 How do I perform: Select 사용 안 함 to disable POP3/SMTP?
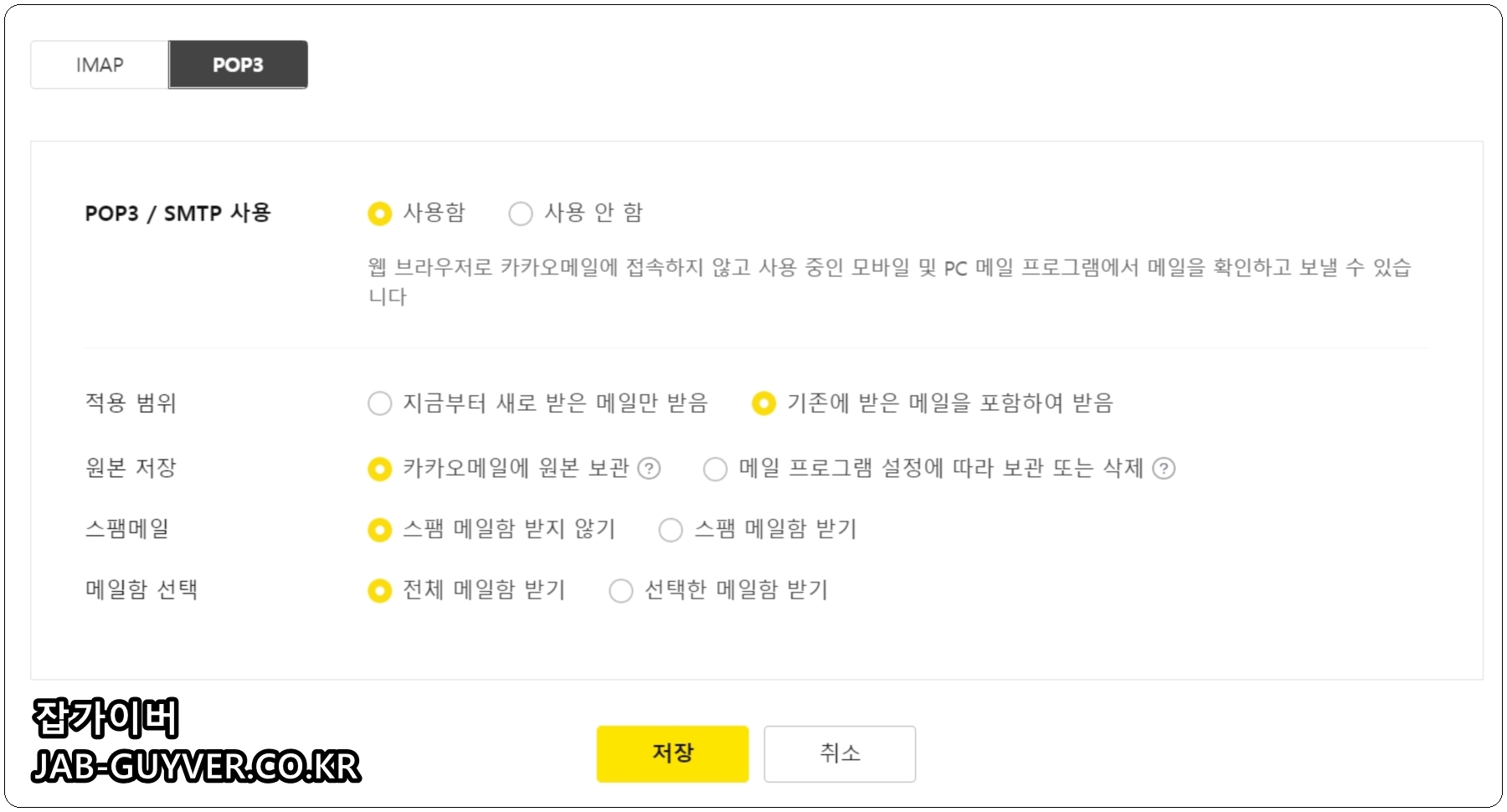520,213
